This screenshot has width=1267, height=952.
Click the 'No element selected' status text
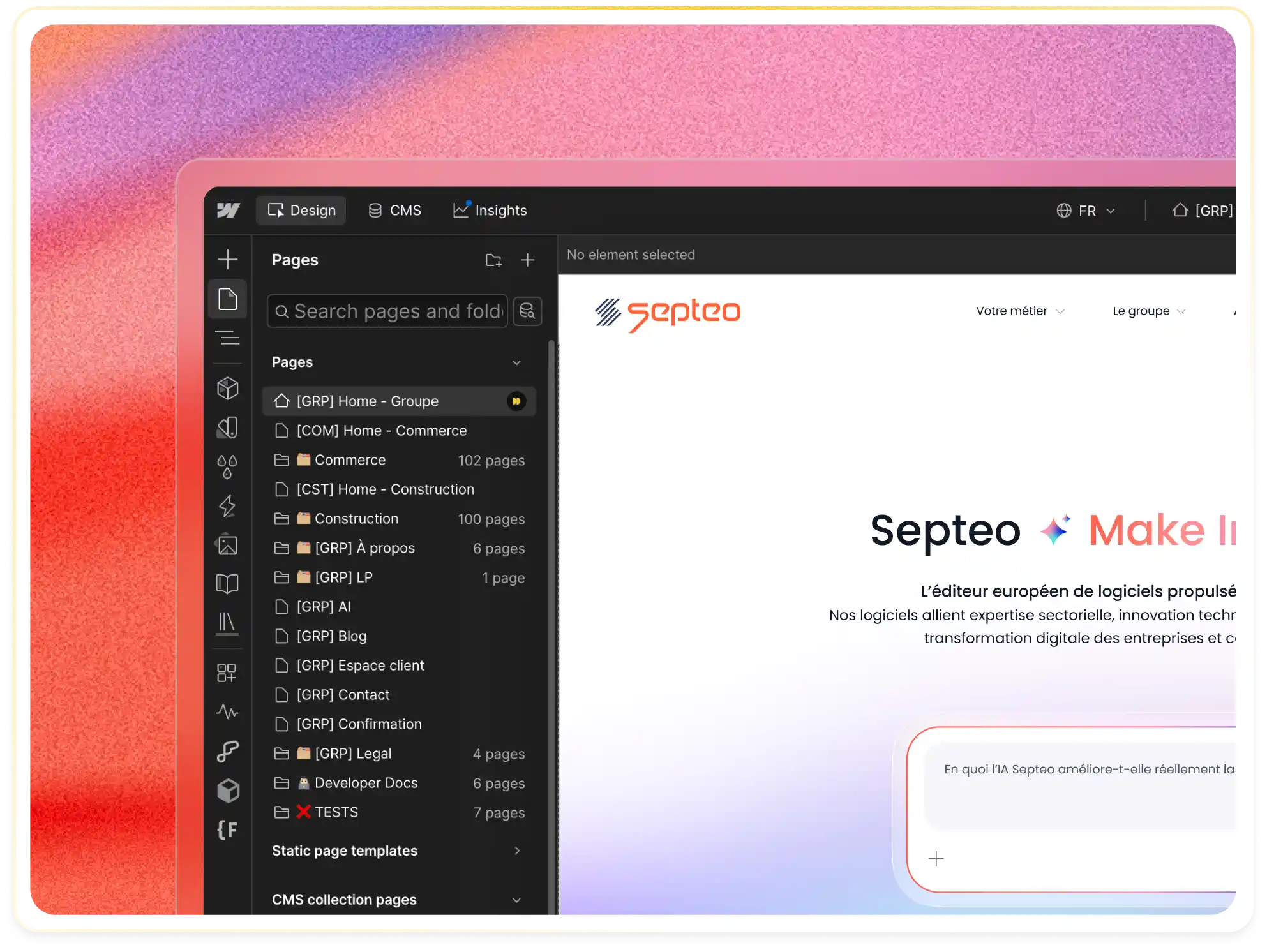click(631, 255)
